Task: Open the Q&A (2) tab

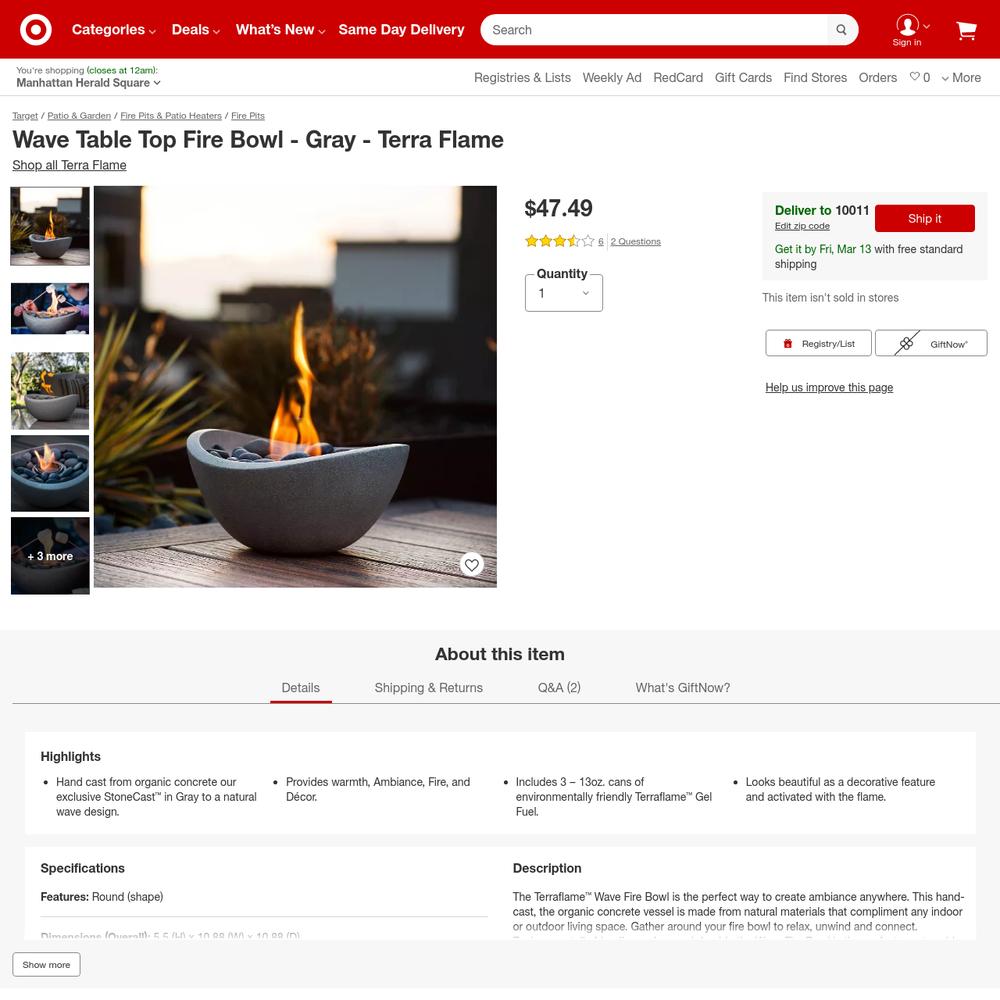Action: (x=559, y=688)
